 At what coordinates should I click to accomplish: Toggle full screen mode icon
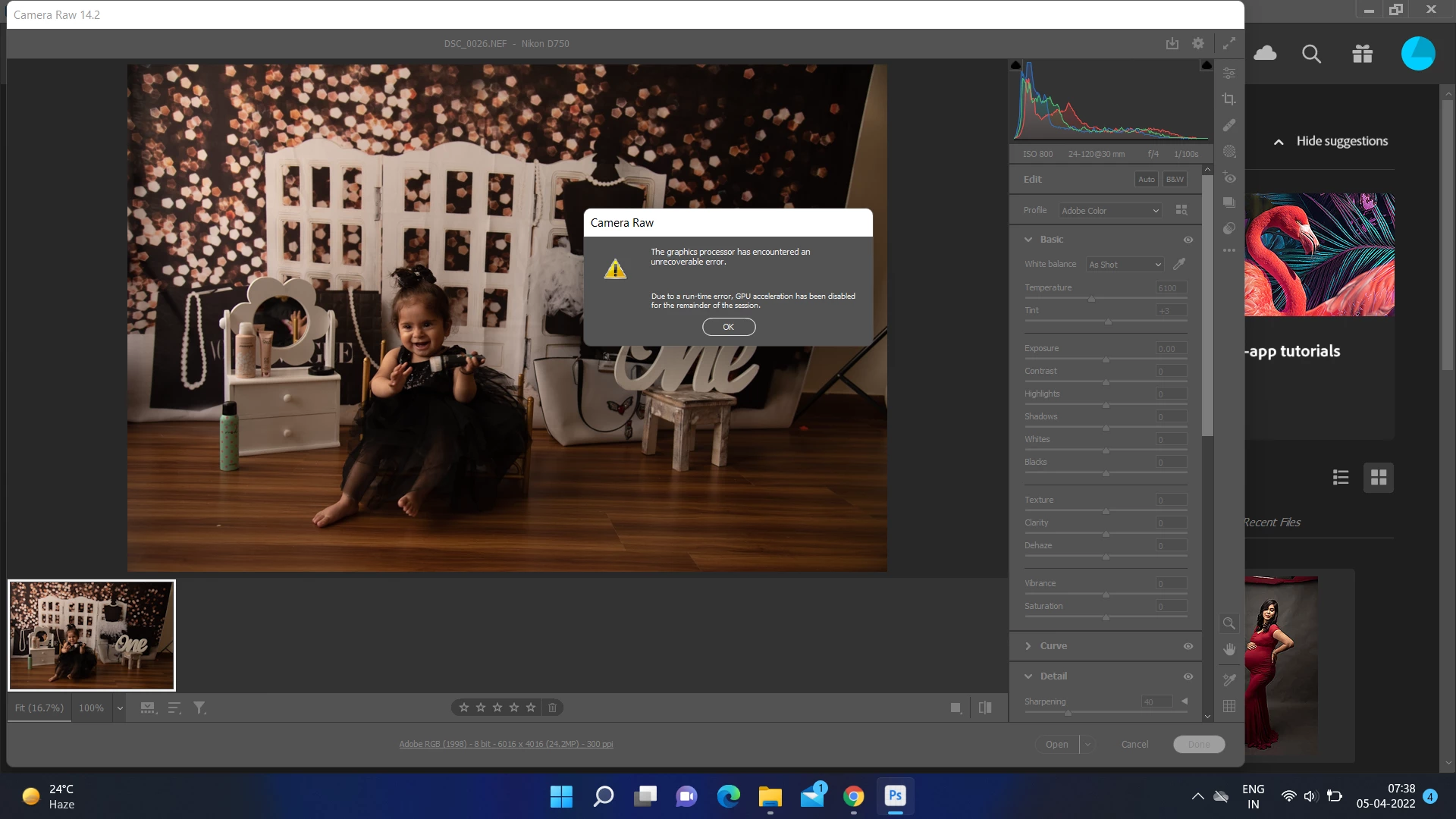pos(1229,44)
